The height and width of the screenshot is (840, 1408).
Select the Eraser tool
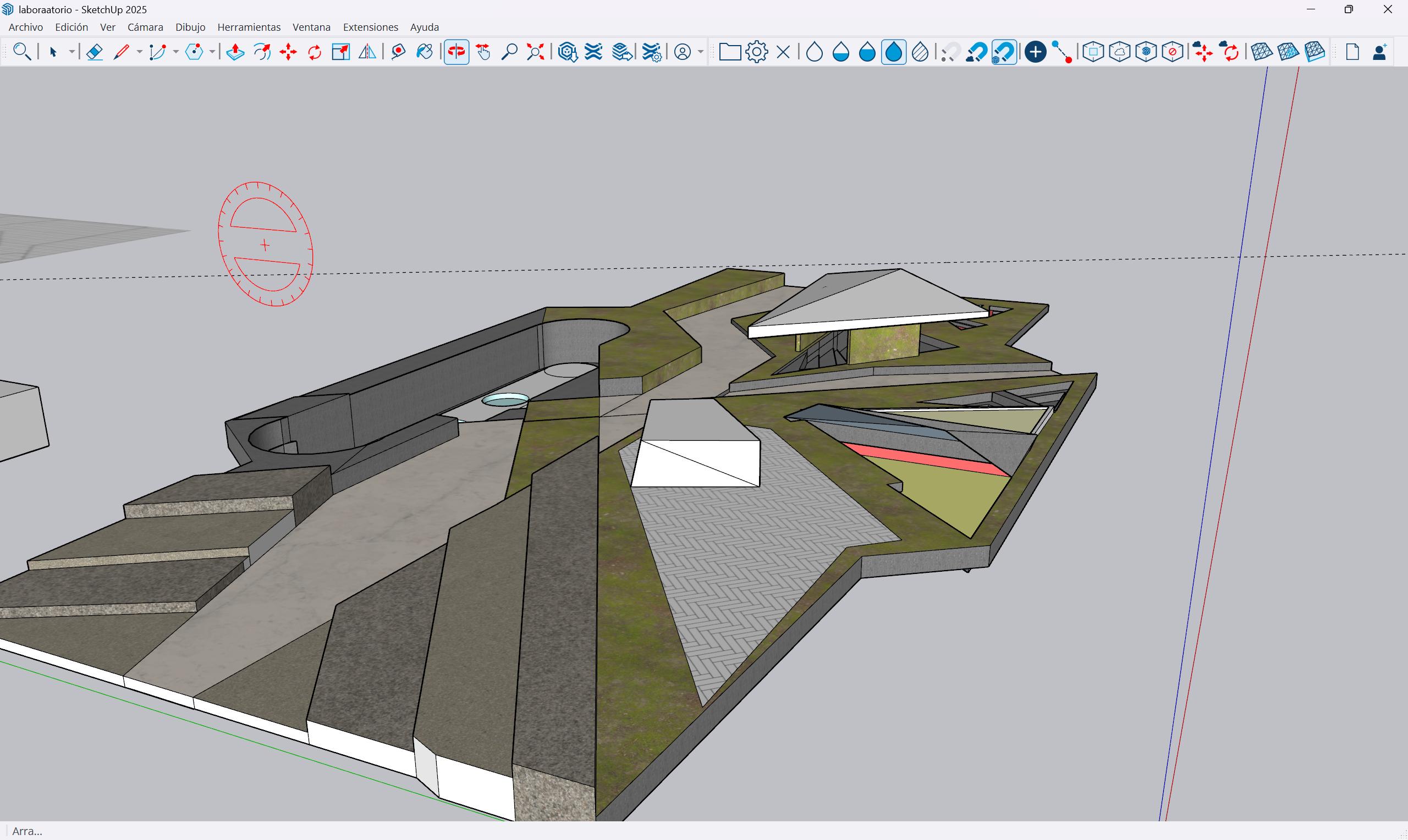95,52
